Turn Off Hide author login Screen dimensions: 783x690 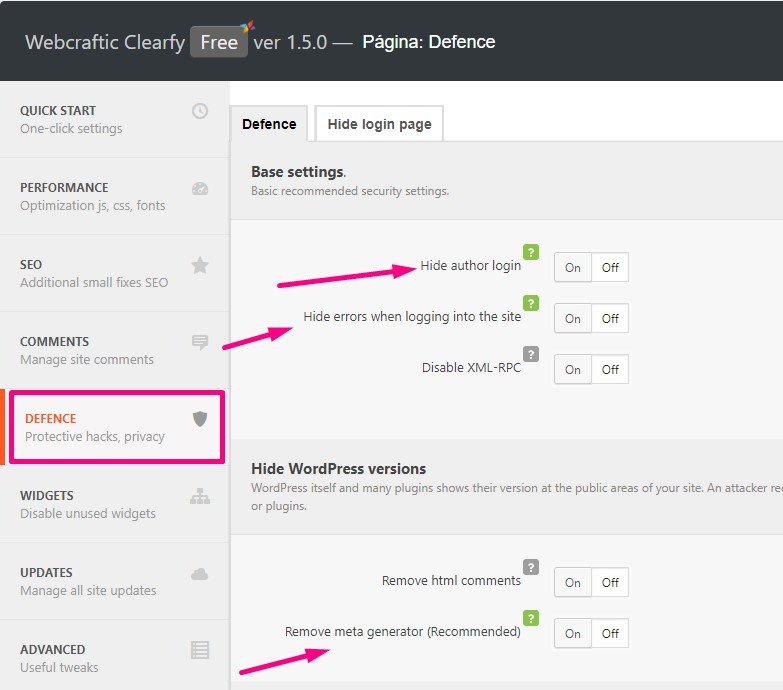[610, 268]
